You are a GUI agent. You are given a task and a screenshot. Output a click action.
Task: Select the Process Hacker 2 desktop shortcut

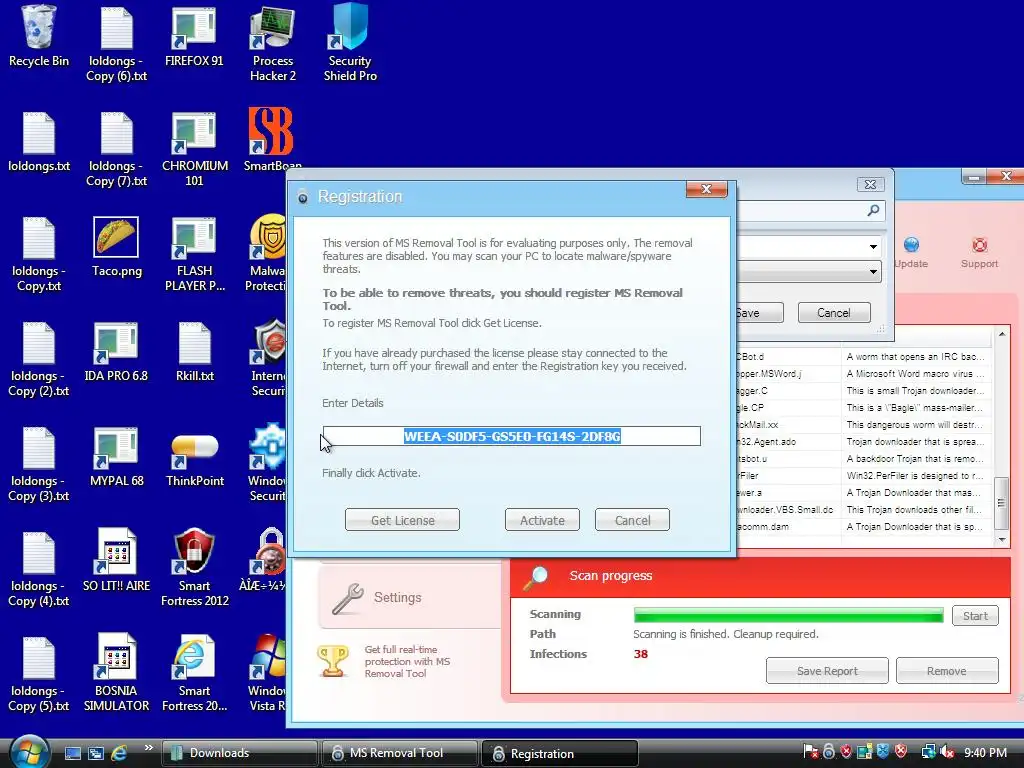(x=273, y=43)
